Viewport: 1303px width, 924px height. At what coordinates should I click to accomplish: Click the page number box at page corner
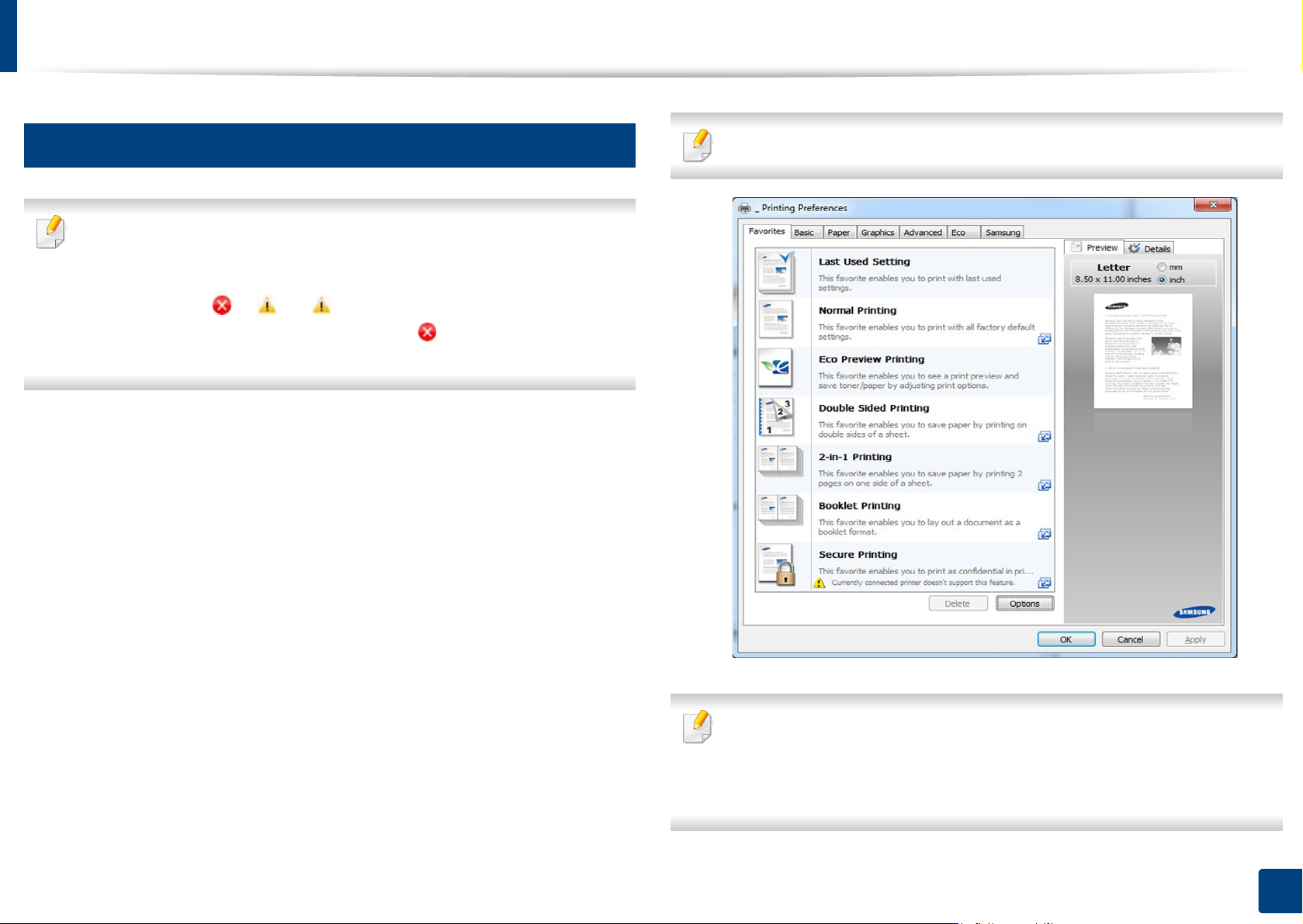coord(1280,891)
